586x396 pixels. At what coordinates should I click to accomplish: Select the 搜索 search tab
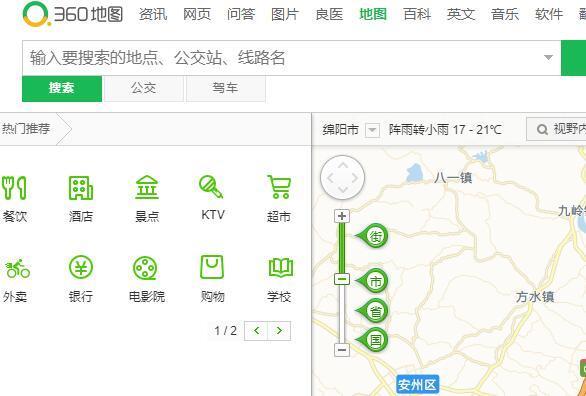pyautogui.click(x=62, y=89)
